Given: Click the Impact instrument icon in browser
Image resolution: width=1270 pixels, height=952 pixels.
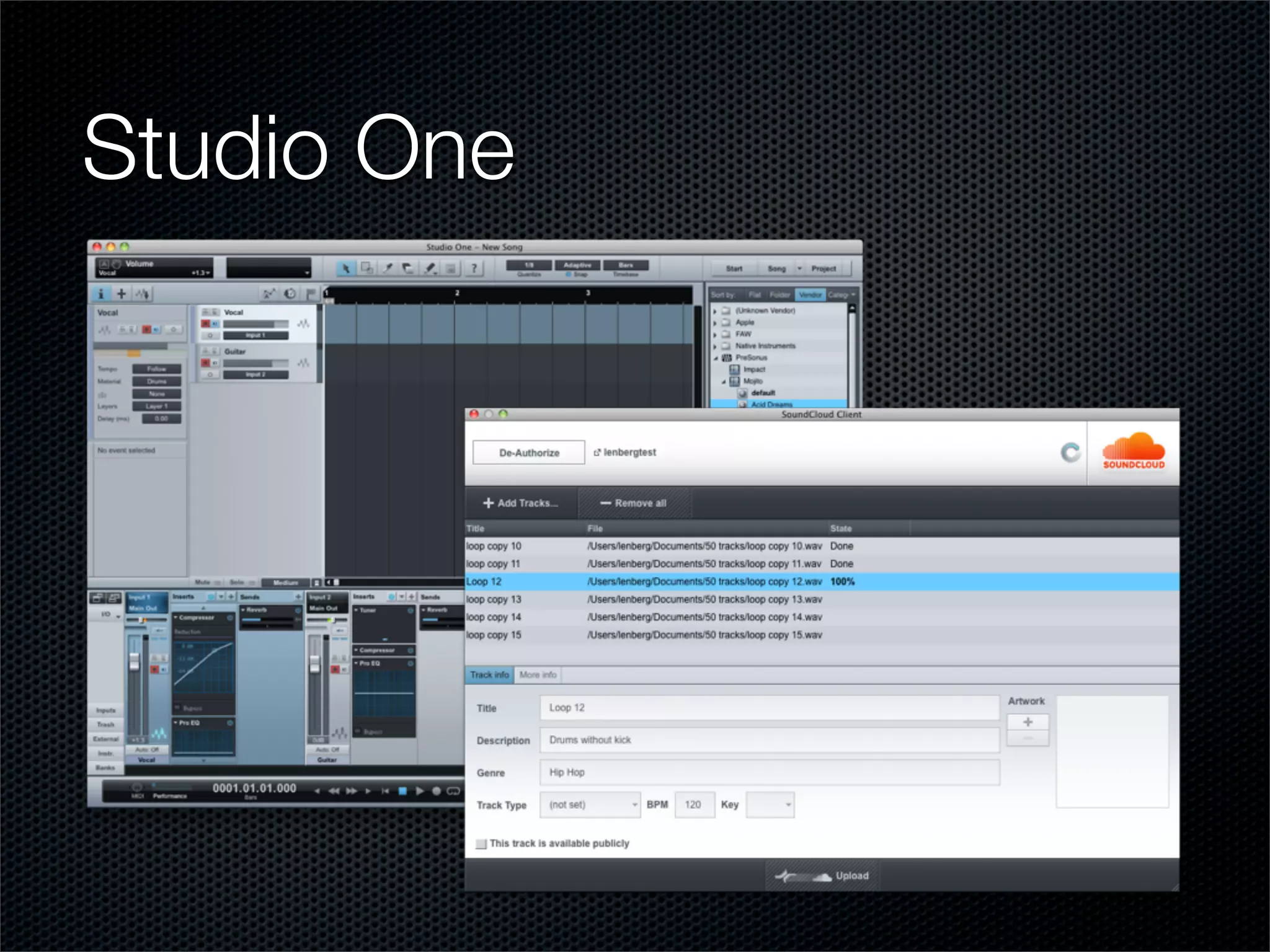Looking at the screenshot, I should (x=735, y=369).
